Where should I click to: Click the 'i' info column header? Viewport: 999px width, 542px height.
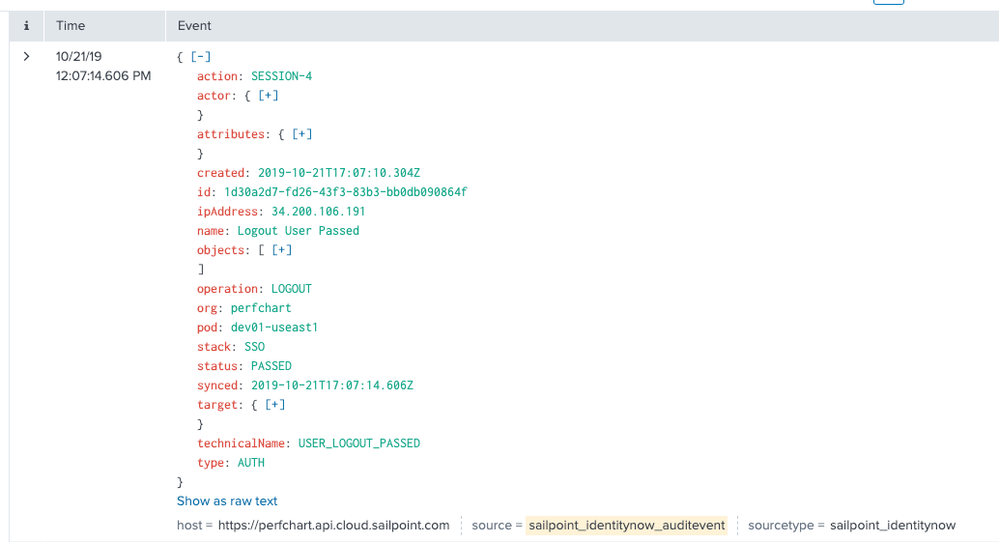(26, 25)
